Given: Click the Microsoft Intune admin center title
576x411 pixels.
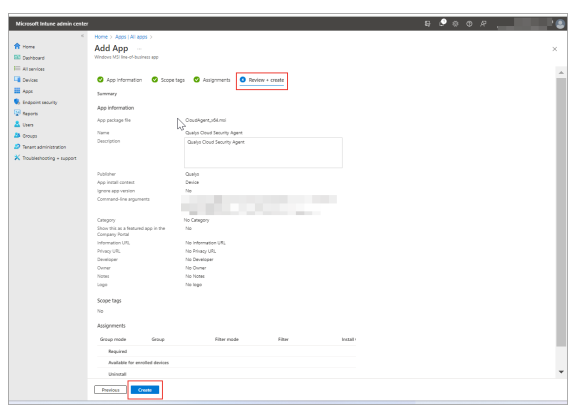Looking at the screenshot, I should click(52, 24).
